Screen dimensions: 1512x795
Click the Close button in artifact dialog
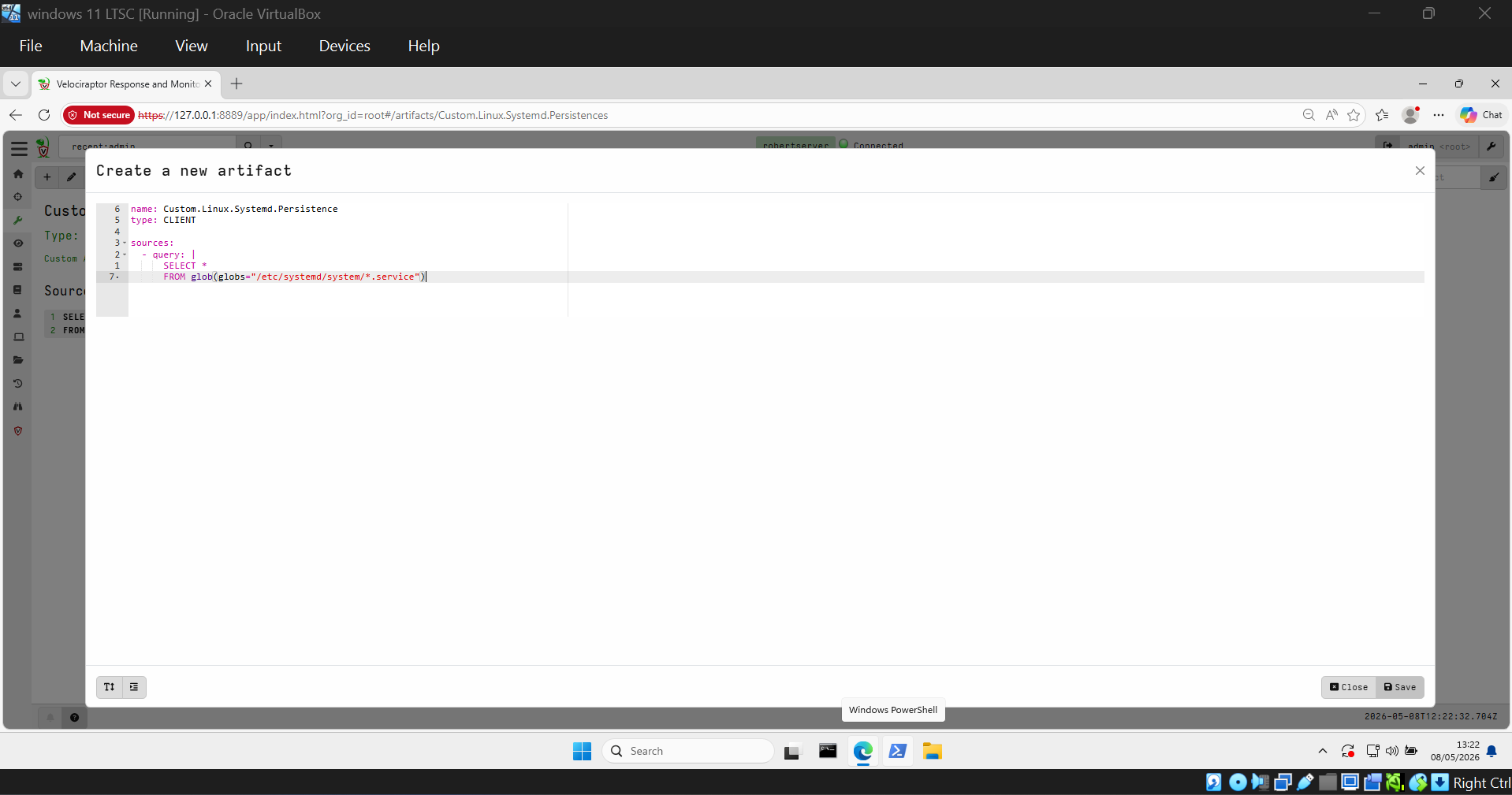1349,687
